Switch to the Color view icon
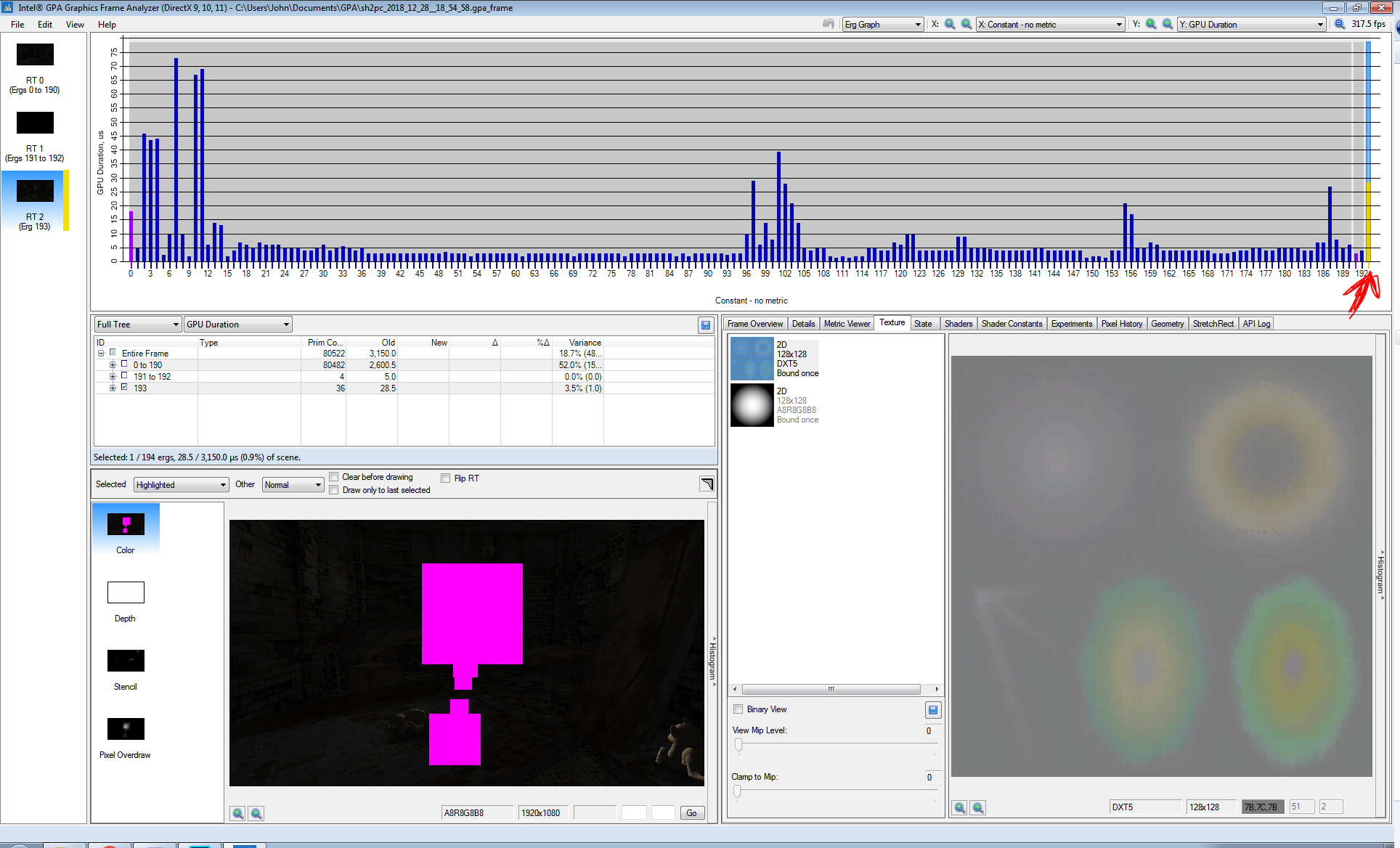This screenshot has height=848, width=1400. pos(125,524)
